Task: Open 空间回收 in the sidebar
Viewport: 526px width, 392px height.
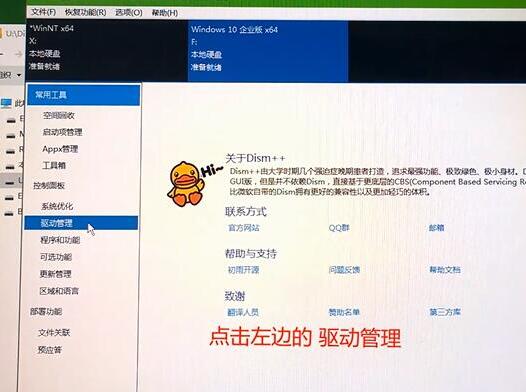Action: [x=59, y=116]
